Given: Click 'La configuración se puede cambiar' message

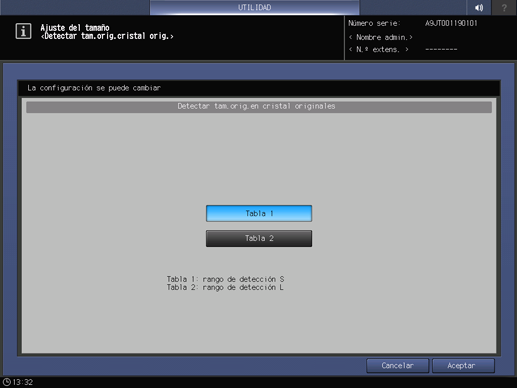Looking at the screenshot, I should 94,88.
